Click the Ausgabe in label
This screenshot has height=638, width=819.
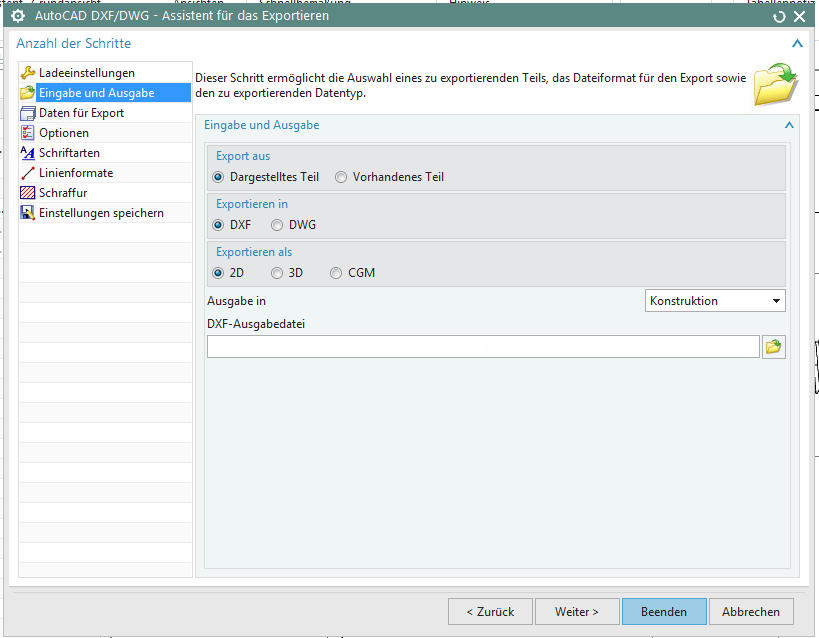point(237,301)
